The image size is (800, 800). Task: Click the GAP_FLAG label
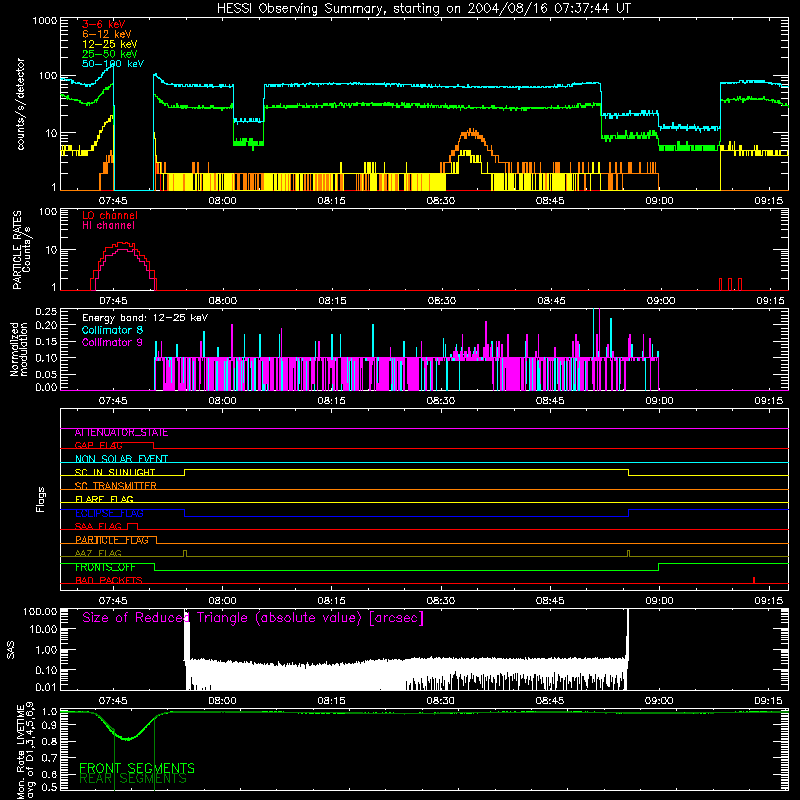click(x=98, y=445)
